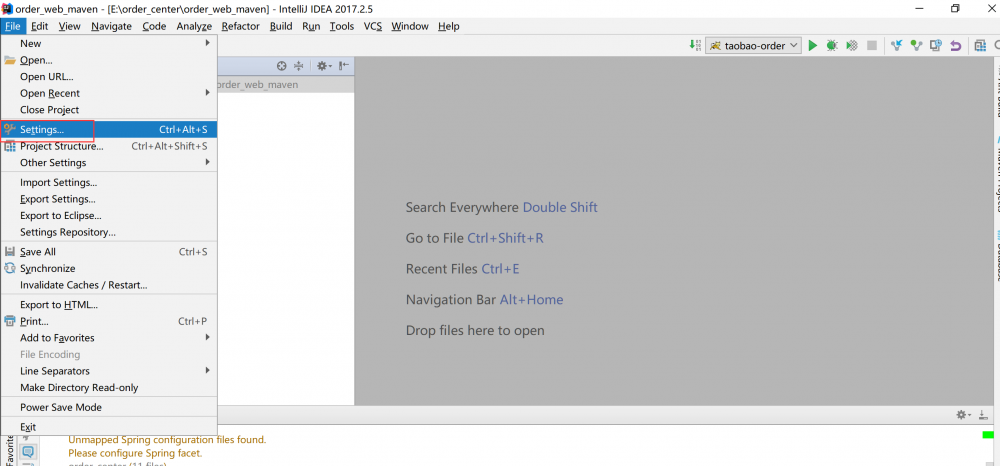Choose Import Settings...
The height and width of the screenshot is (466, 1000).
pos(109,182)
